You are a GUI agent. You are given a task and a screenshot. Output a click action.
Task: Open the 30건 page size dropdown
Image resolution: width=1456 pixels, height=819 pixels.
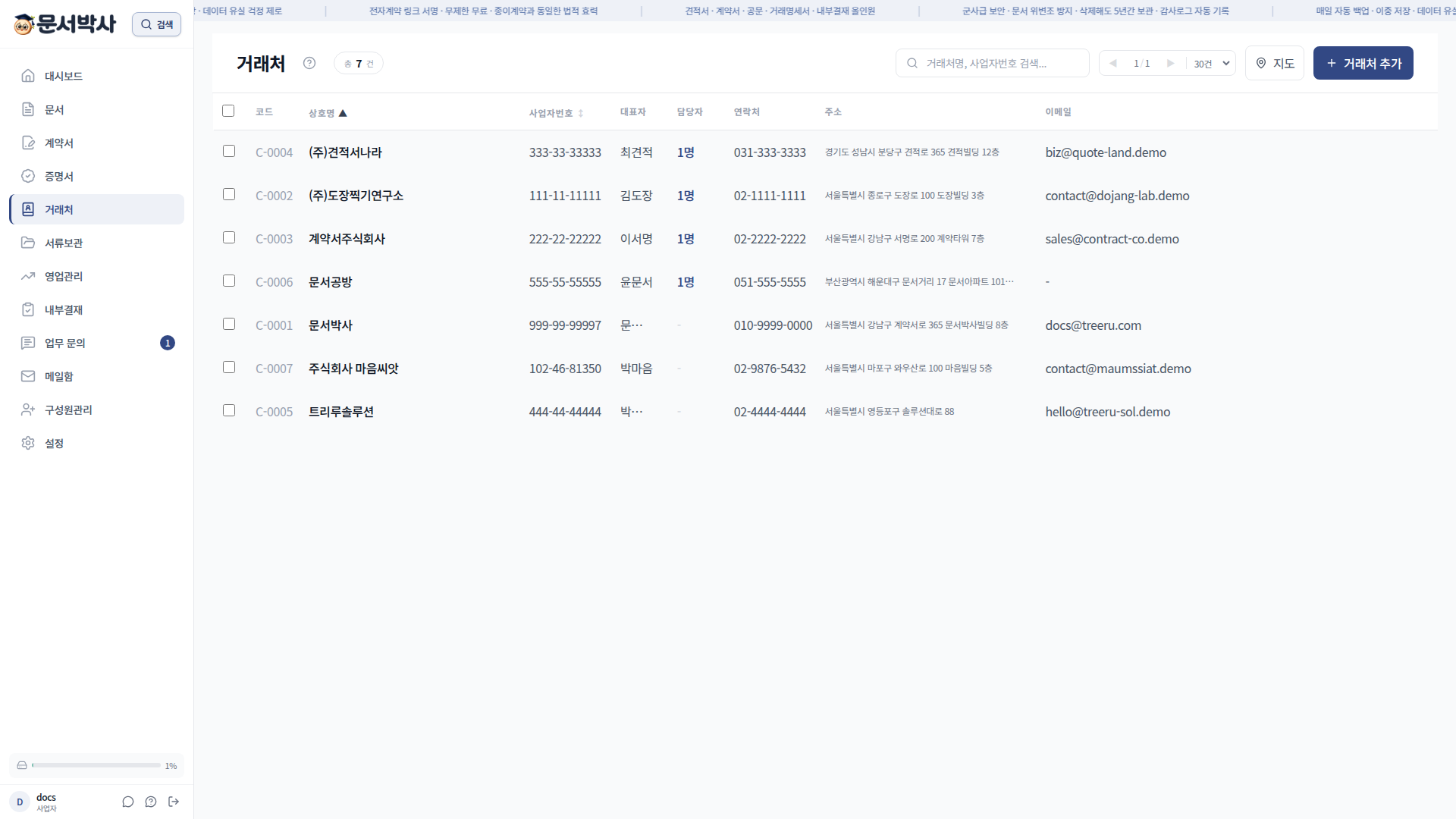[1211, 63]
